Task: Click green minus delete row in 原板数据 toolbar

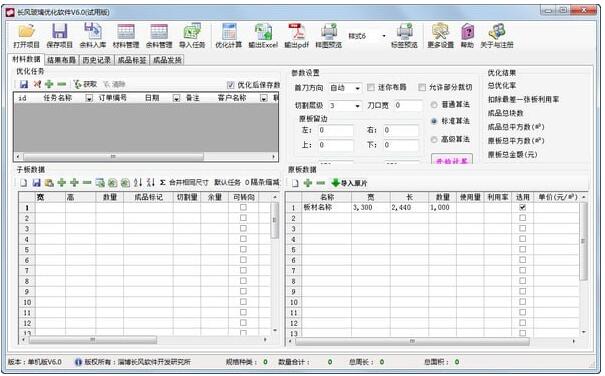Action: 321,183
